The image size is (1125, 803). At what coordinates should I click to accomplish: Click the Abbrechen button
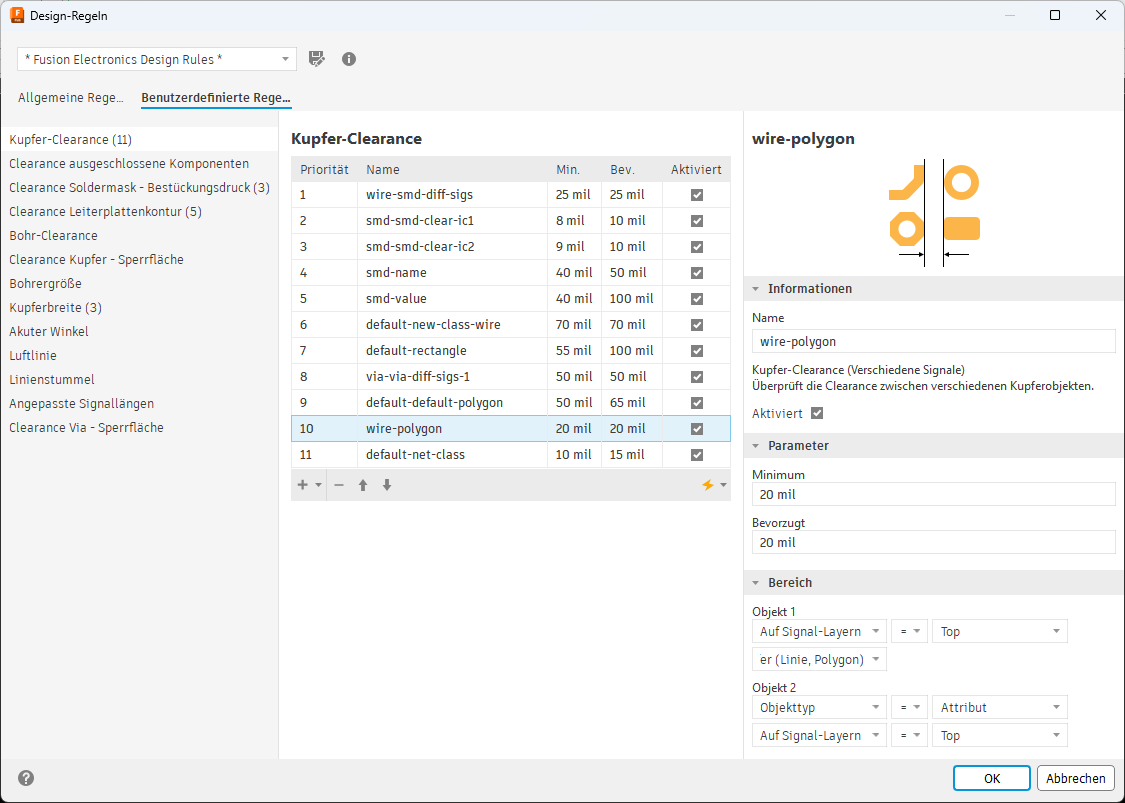1075,778
